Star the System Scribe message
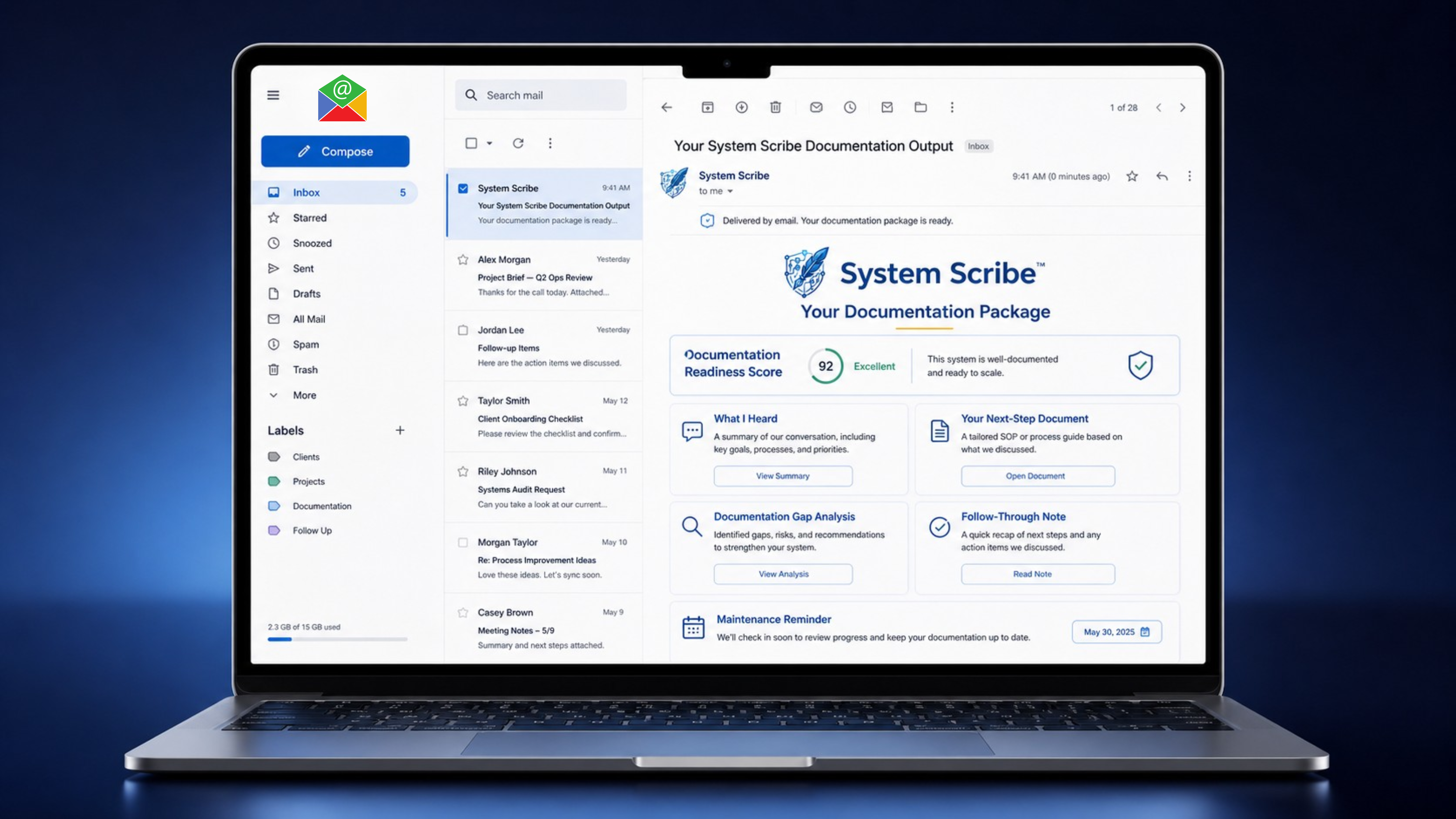The width and height of the screenshot is (1456, 819). click(x=1131, y=176)
